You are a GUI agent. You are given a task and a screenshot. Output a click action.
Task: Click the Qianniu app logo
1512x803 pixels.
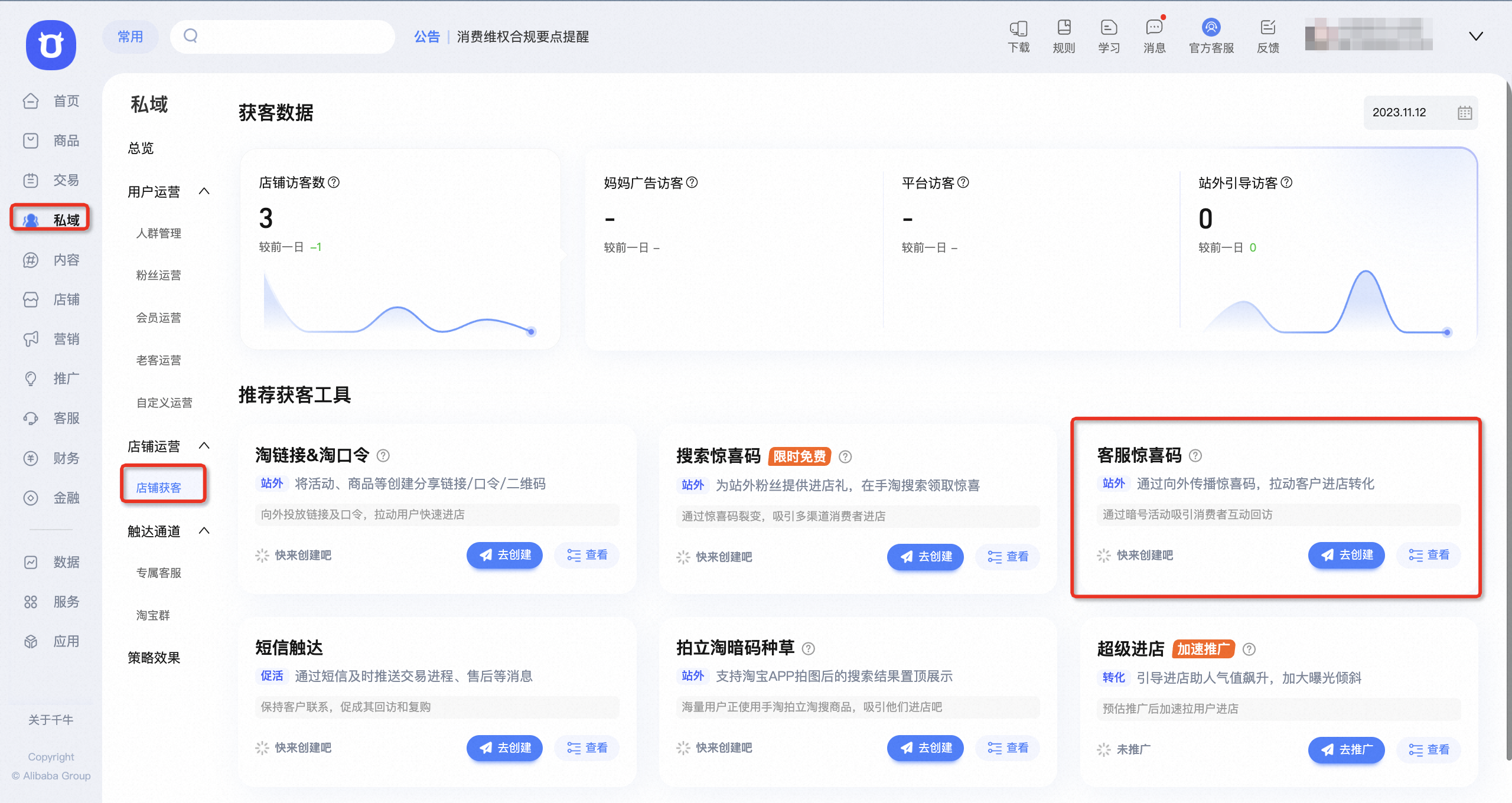[51, 45]
